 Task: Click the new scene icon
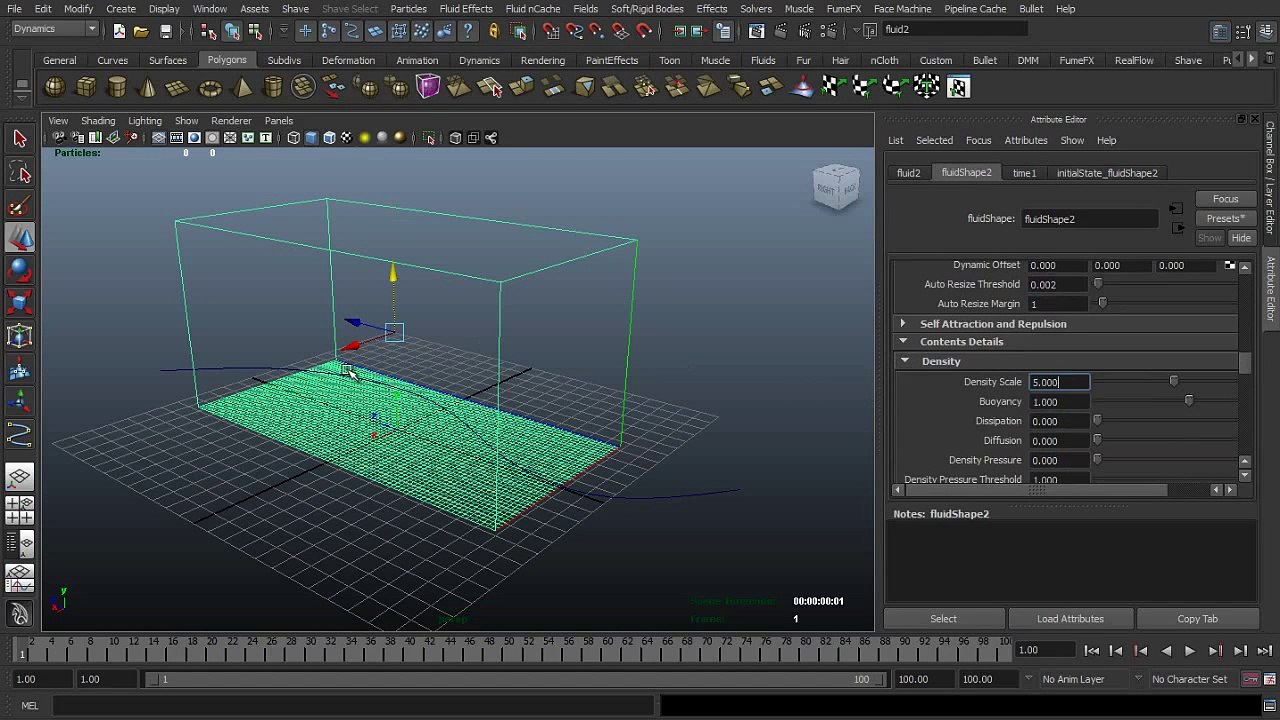click(x=119, y=31)
